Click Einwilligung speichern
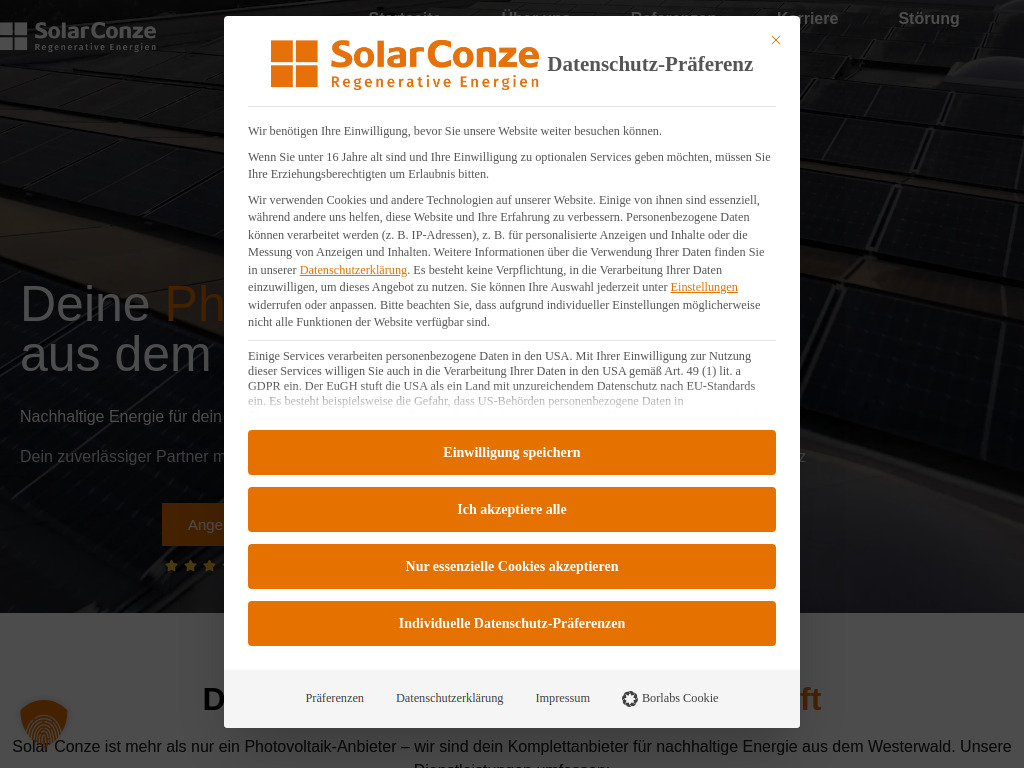This screenshot has width=1024, height=768. (511, 452)
